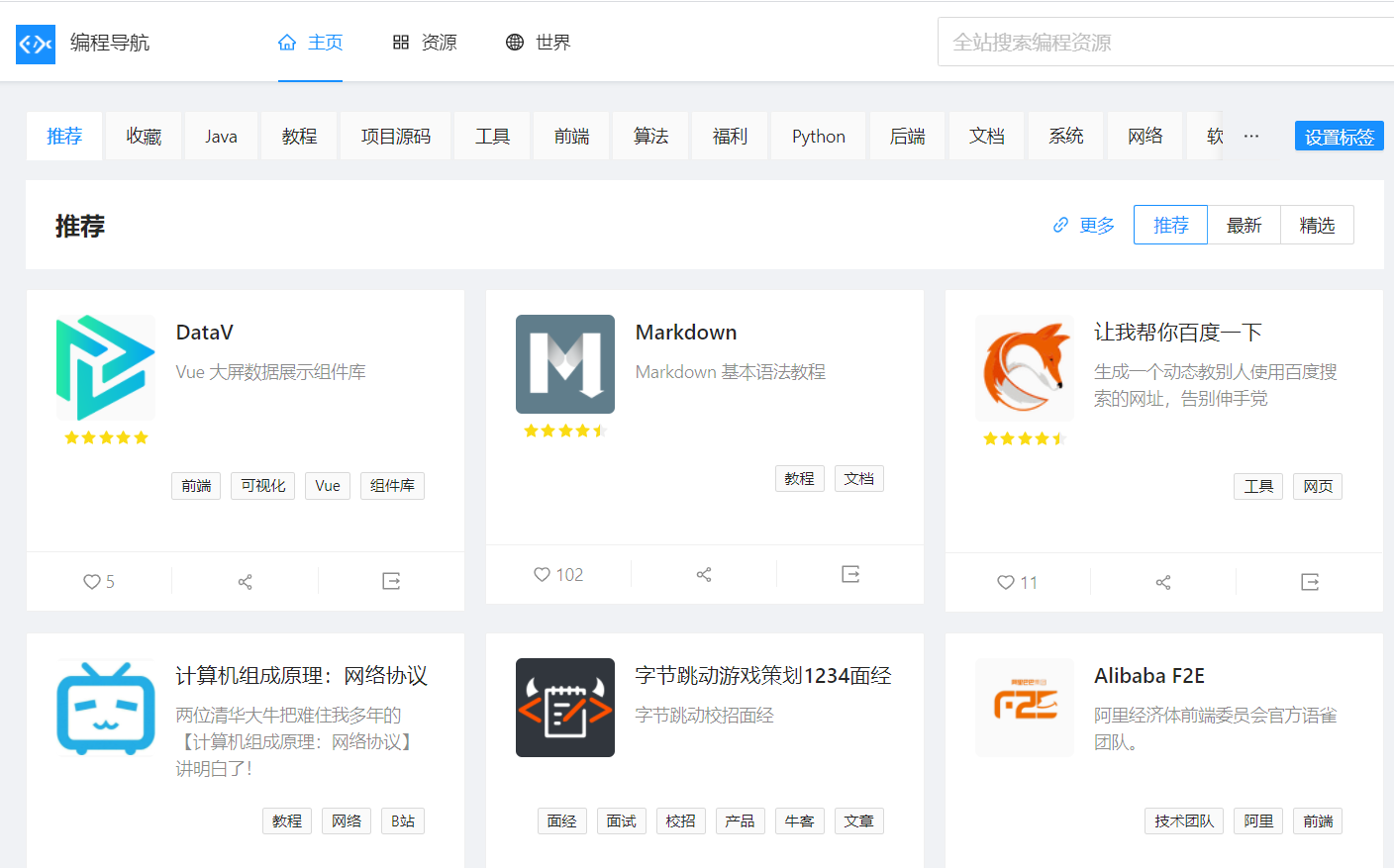The image size is (1394, 868).
Task: Open the 世界 section
Action: point(538,43)
